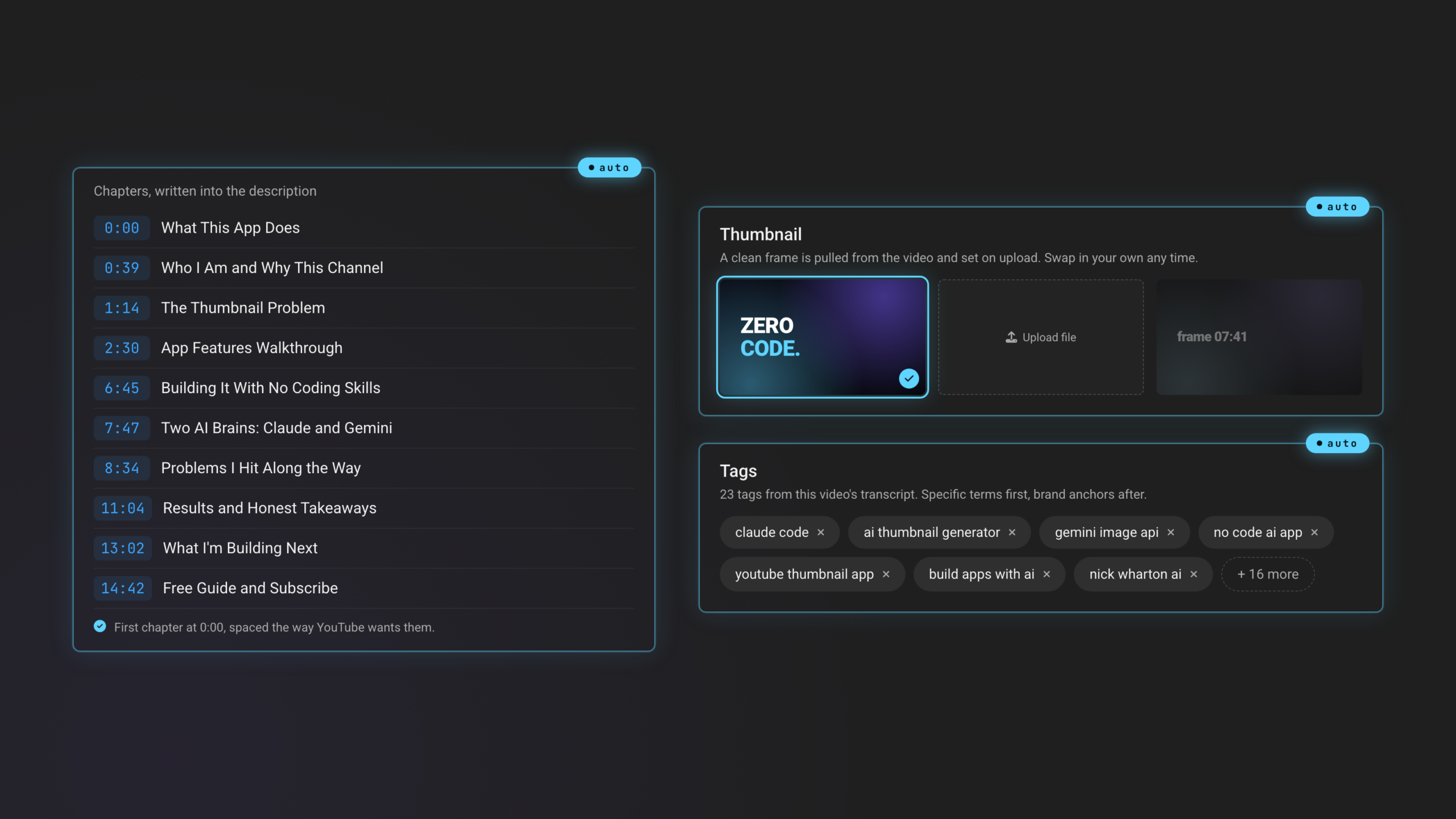The image size is (1456, 819).
Task: Select chapter title 'What This App Does'
Action: (x=230, y=228)
